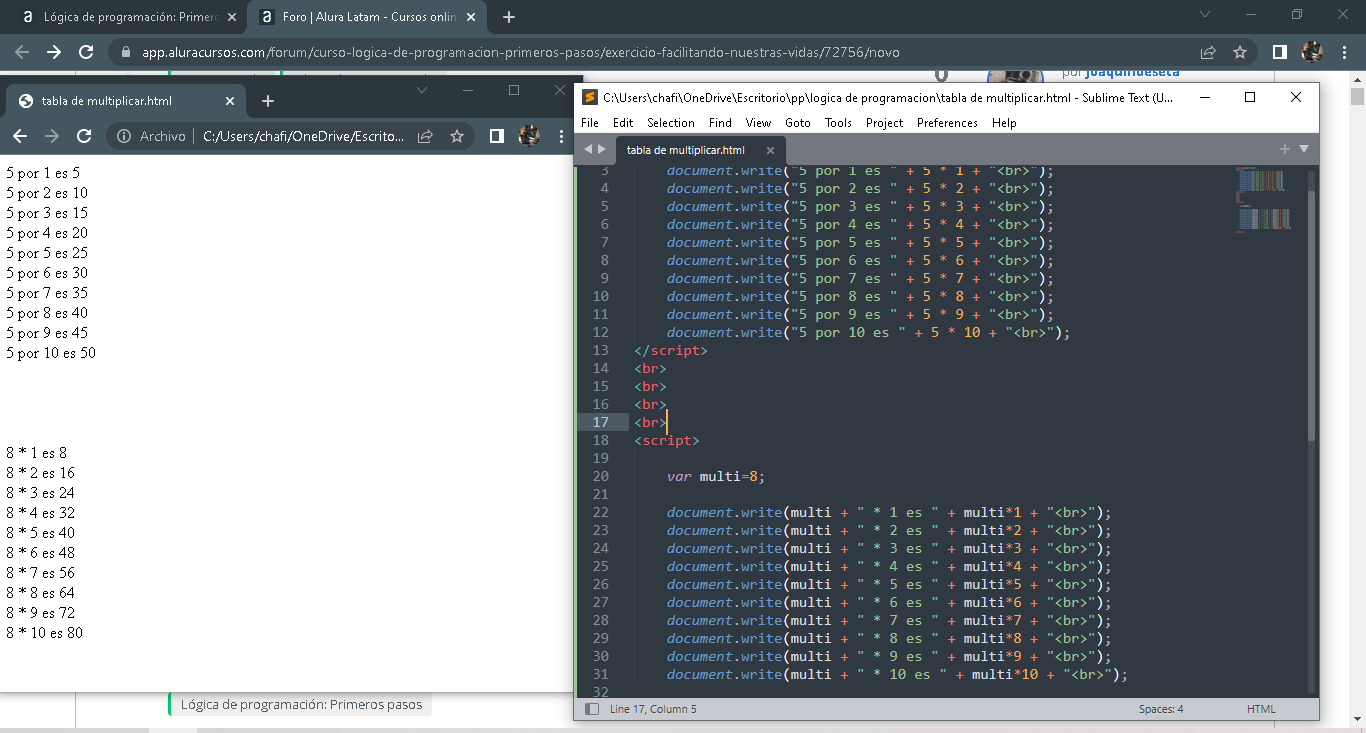
Task: Change indentation via Spaces: 4
Action: click(1161, 709)
